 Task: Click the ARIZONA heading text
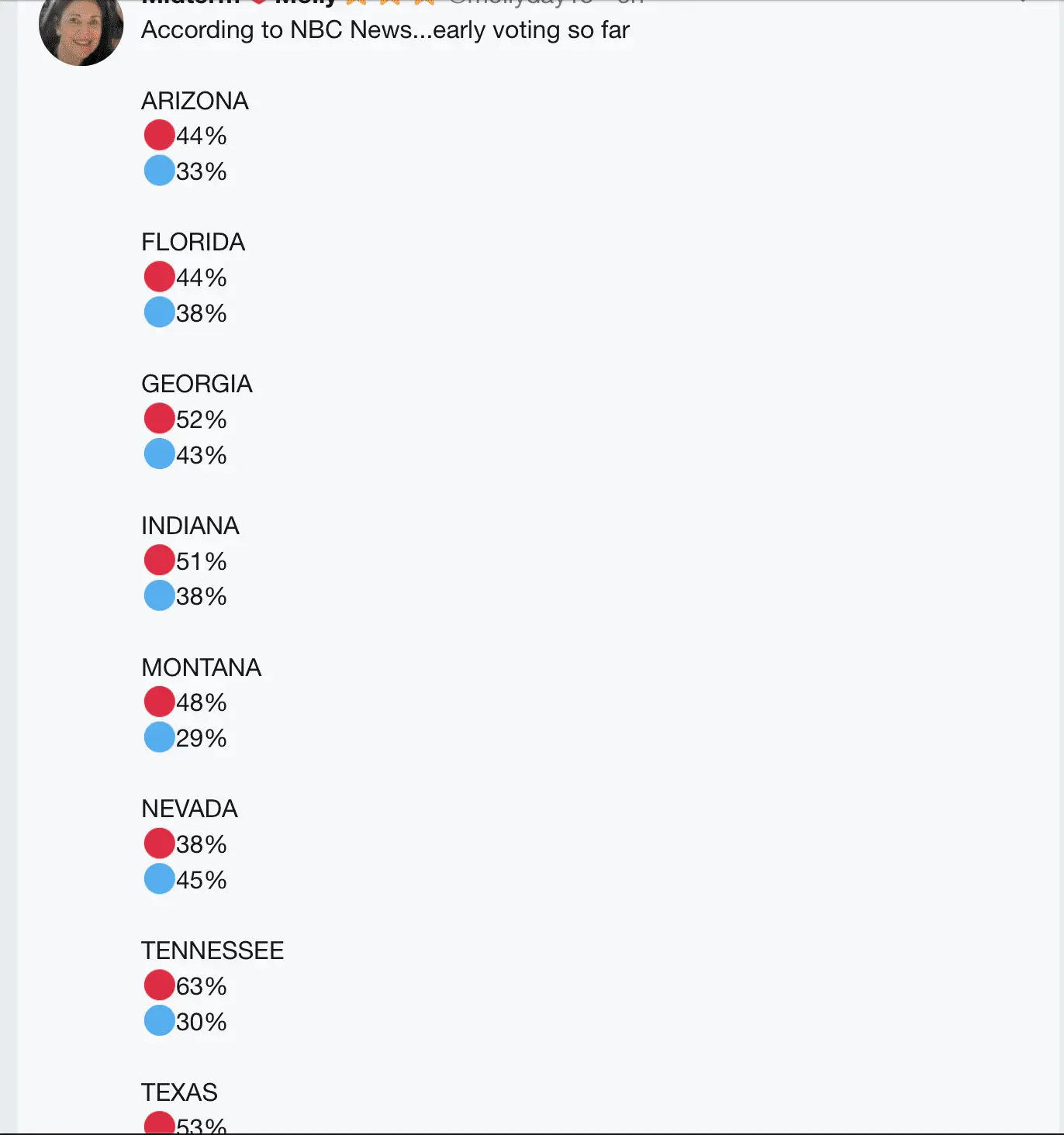pyautogui.click(x=195, y=101)
